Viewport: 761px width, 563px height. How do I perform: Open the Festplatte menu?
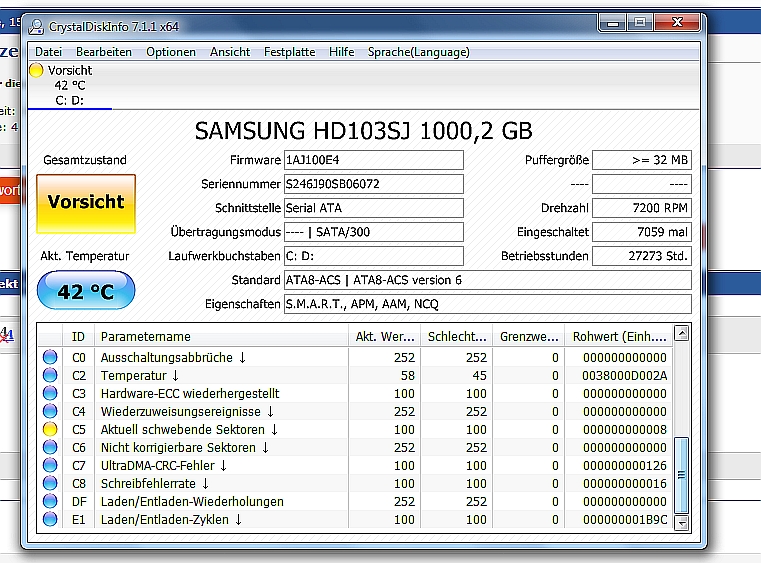[x=290, y=52]
